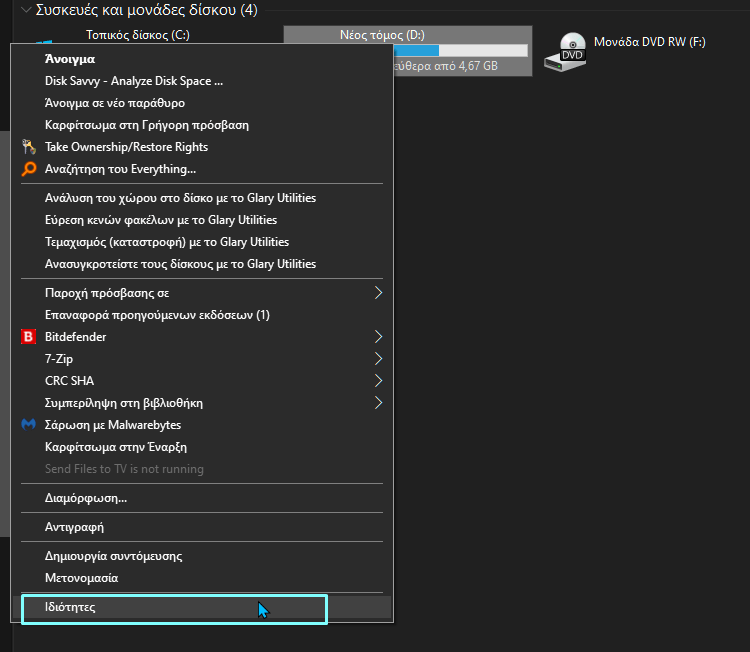The image size is (750, 652).
Task: Expand the 7-Zip submenu arrow
Action: click(x=378, y=359)
